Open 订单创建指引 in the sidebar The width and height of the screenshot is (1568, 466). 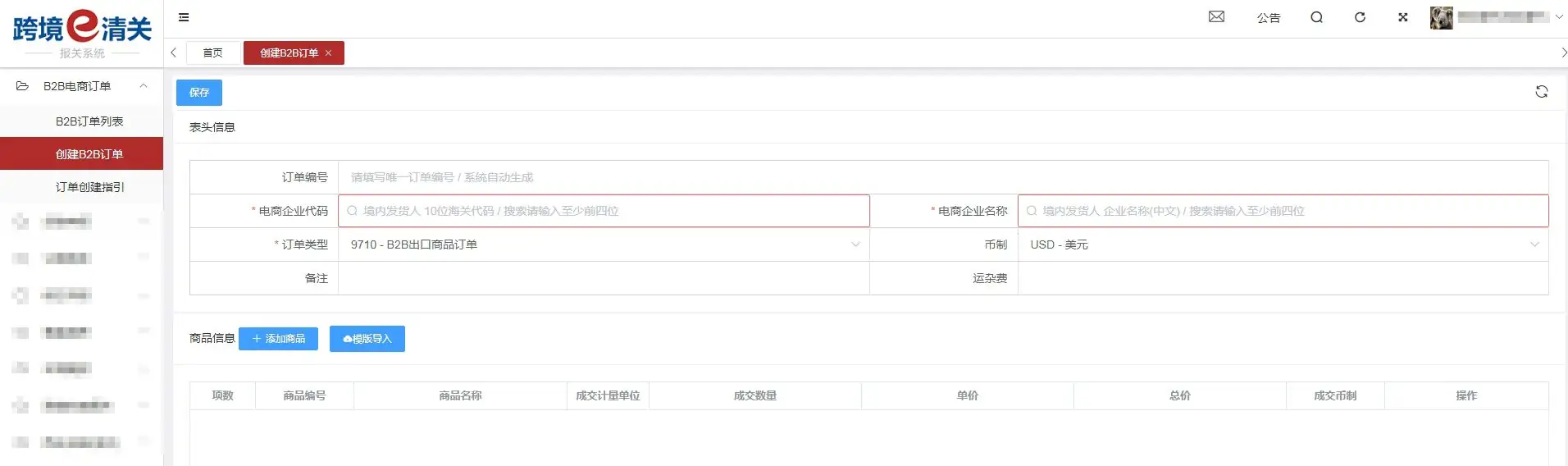pyautogui.click(x=89, y=187)
